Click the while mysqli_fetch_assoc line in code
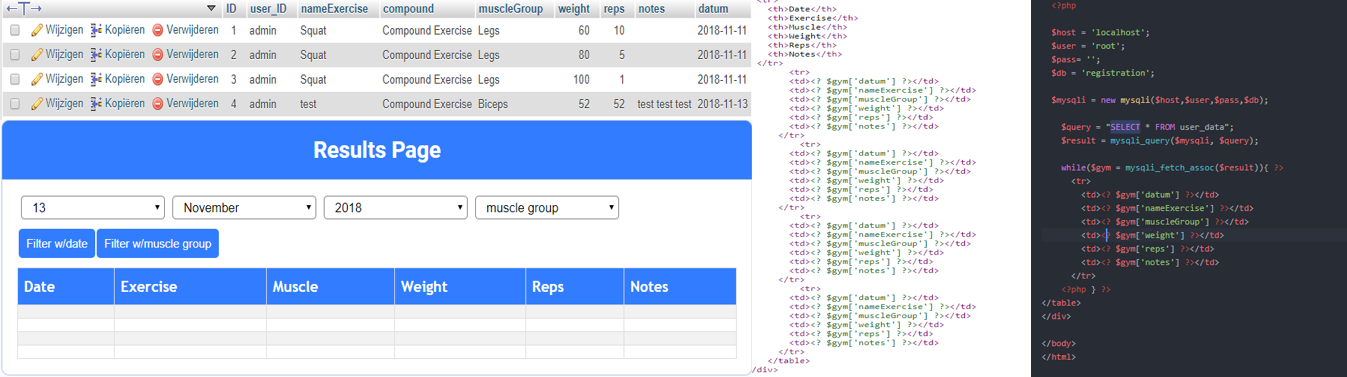The height and width of the screenshot is (377, 1347). tap(1173, 167)
